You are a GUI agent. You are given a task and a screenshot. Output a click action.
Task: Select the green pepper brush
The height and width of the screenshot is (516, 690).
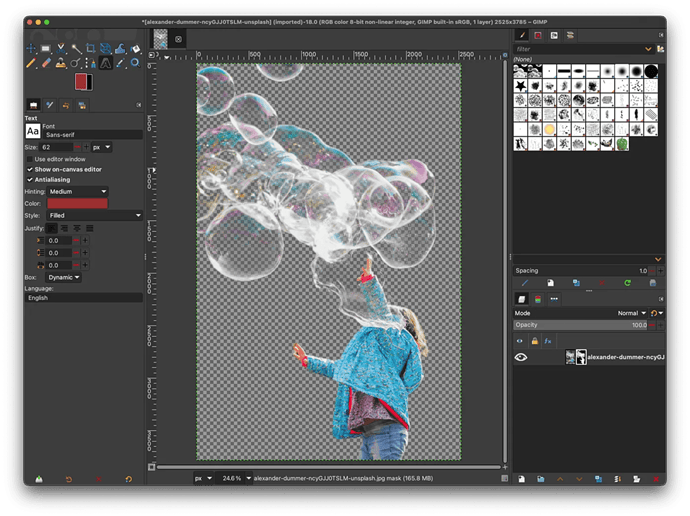tap(622, 143)
